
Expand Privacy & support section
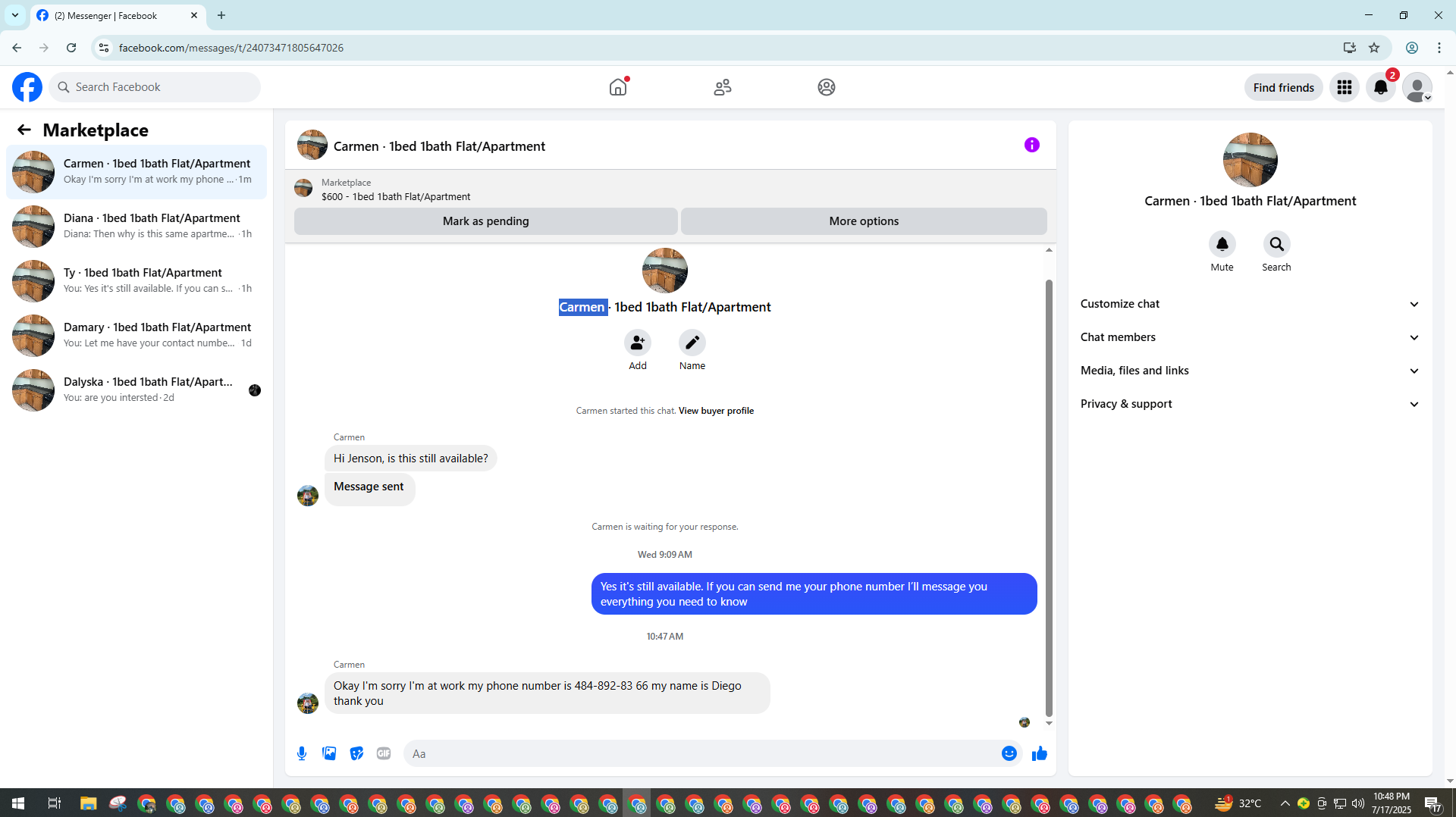pos(1250,404)
